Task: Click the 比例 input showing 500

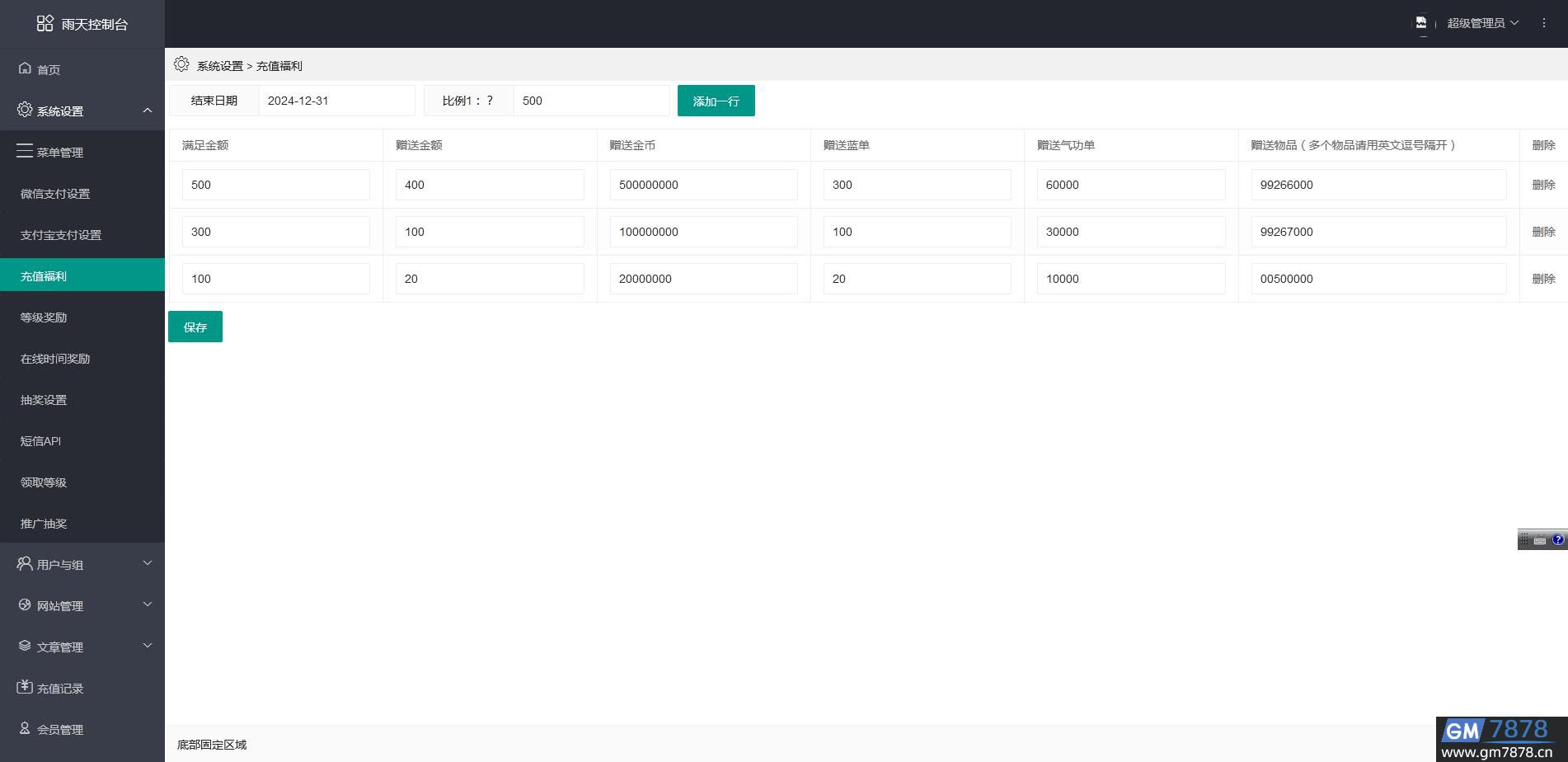Action: [591, 101]
